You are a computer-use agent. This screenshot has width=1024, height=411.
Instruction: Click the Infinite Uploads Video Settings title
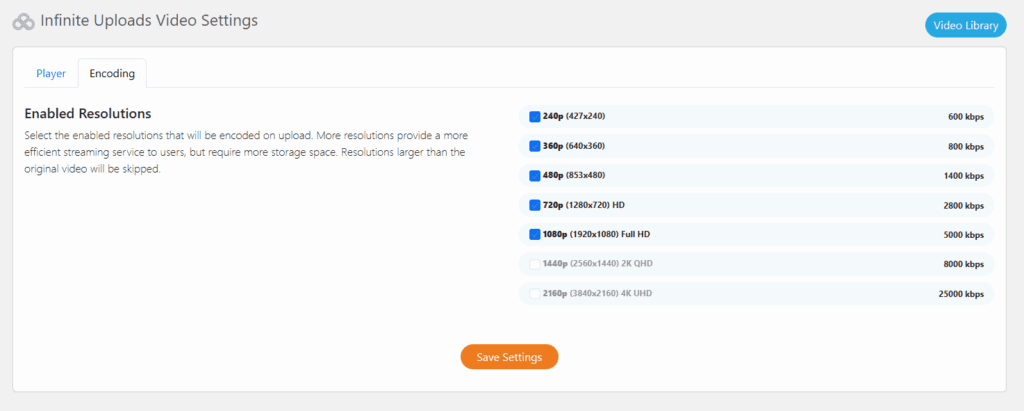click(x=149, y=21)
